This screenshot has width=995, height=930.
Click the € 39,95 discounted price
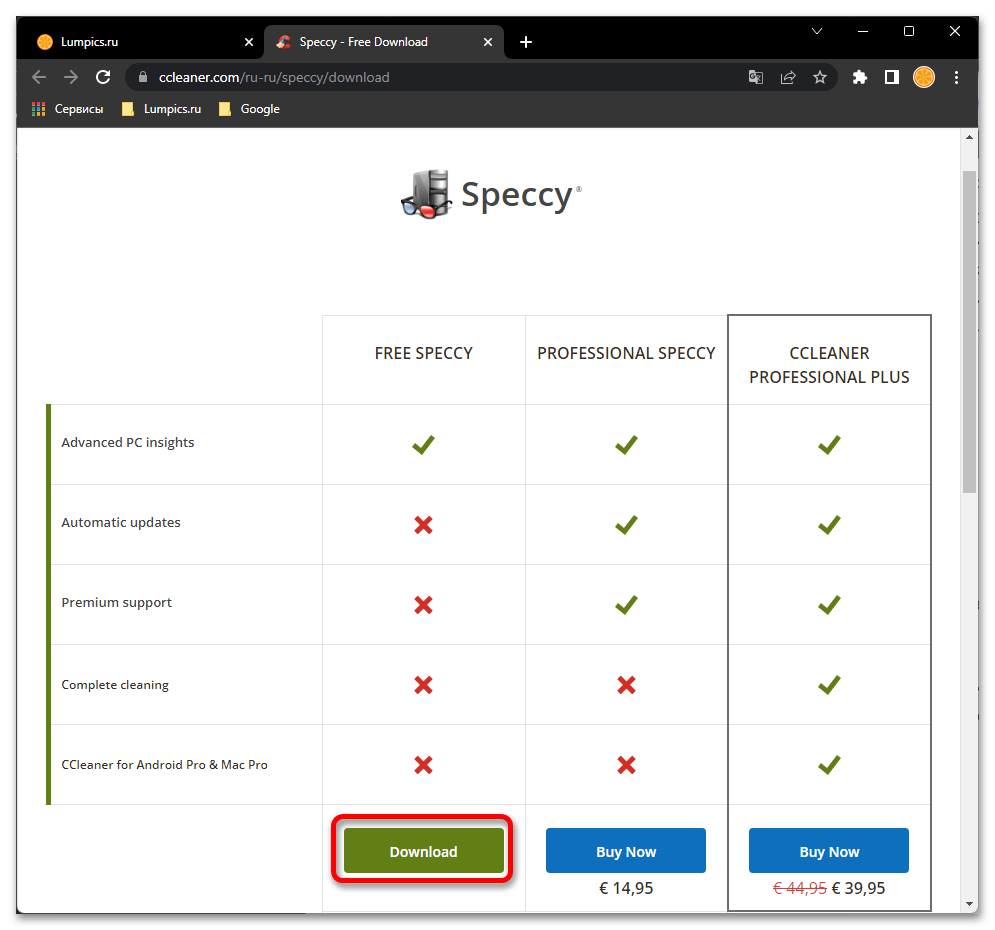[x=858, y=888]
